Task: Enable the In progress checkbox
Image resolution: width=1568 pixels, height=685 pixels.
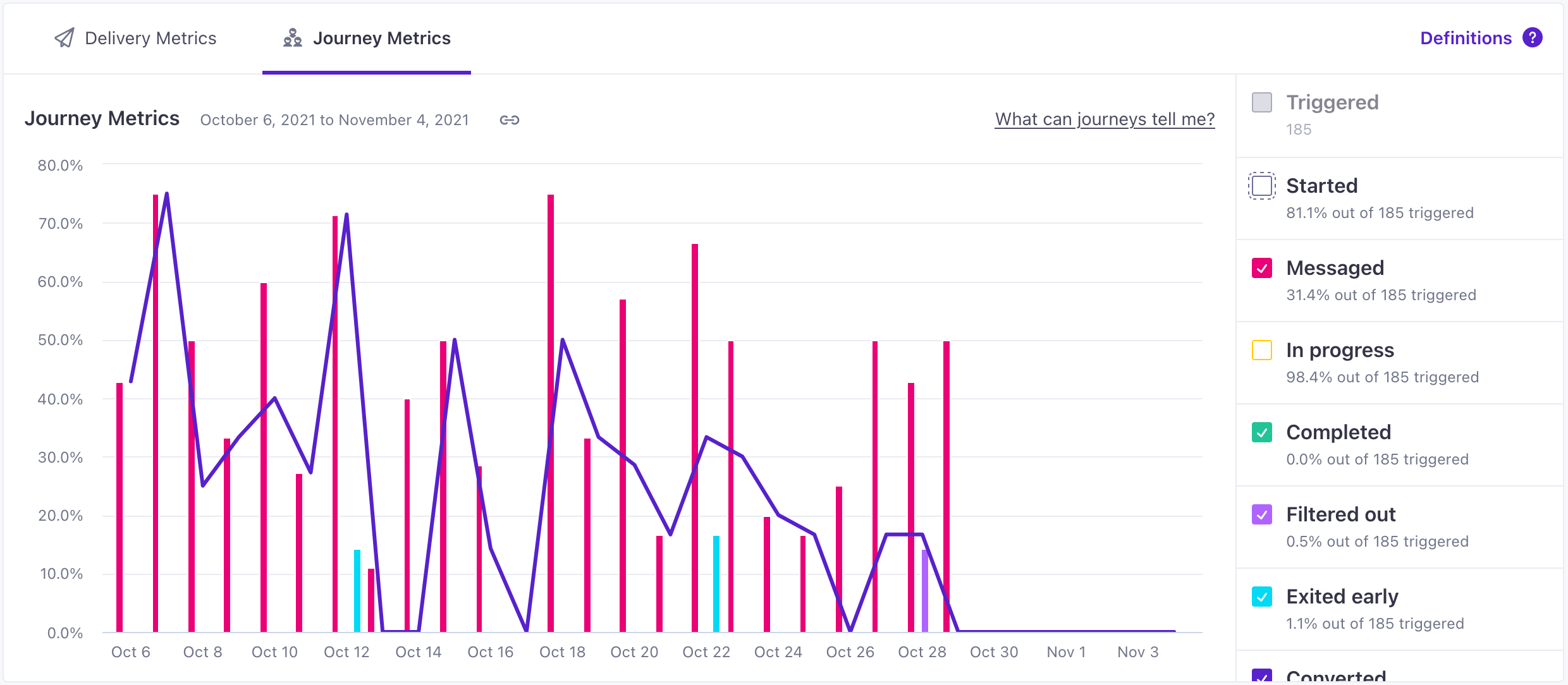Action: point(1262,350)
